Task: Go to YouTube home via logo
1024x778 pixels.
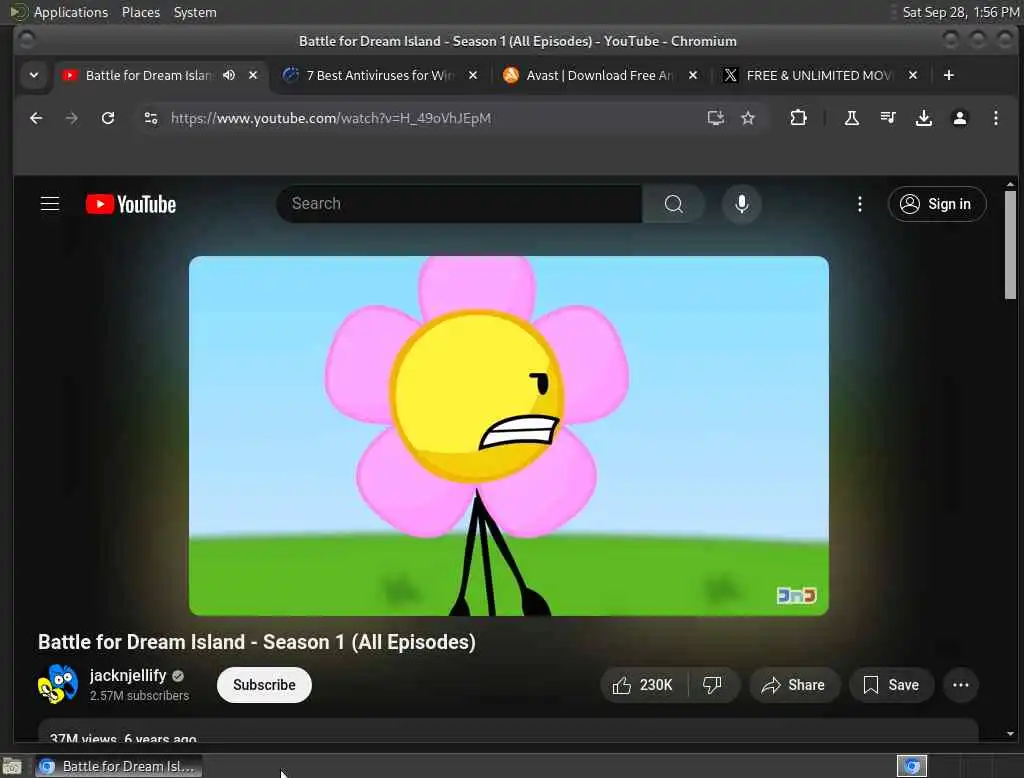Action: (131, 204)
